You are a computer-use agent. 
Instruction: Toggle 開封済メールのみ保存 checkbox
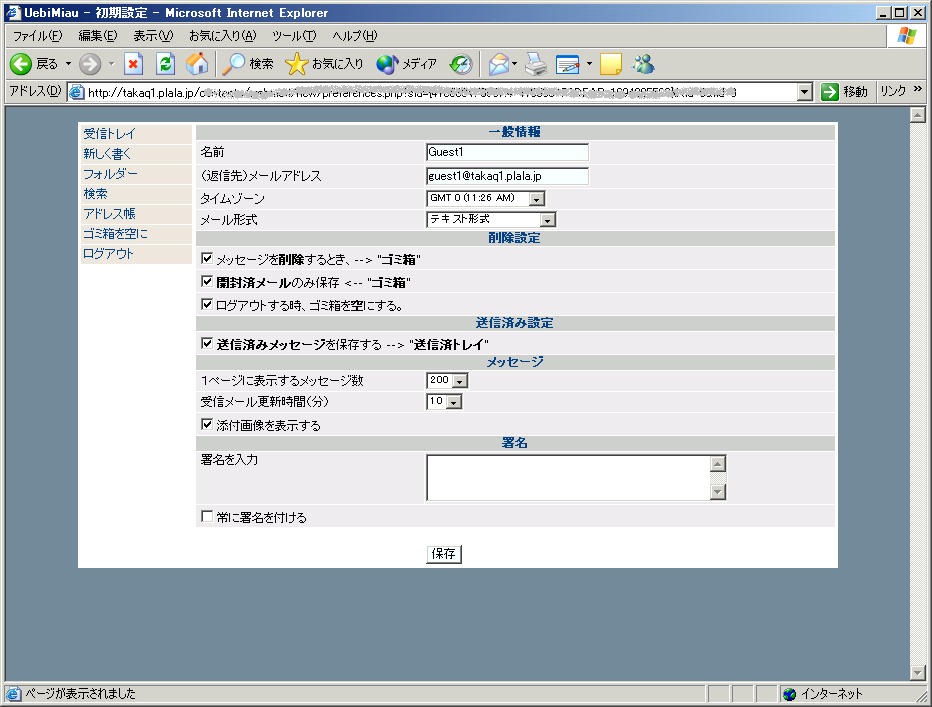click(207, 281)
